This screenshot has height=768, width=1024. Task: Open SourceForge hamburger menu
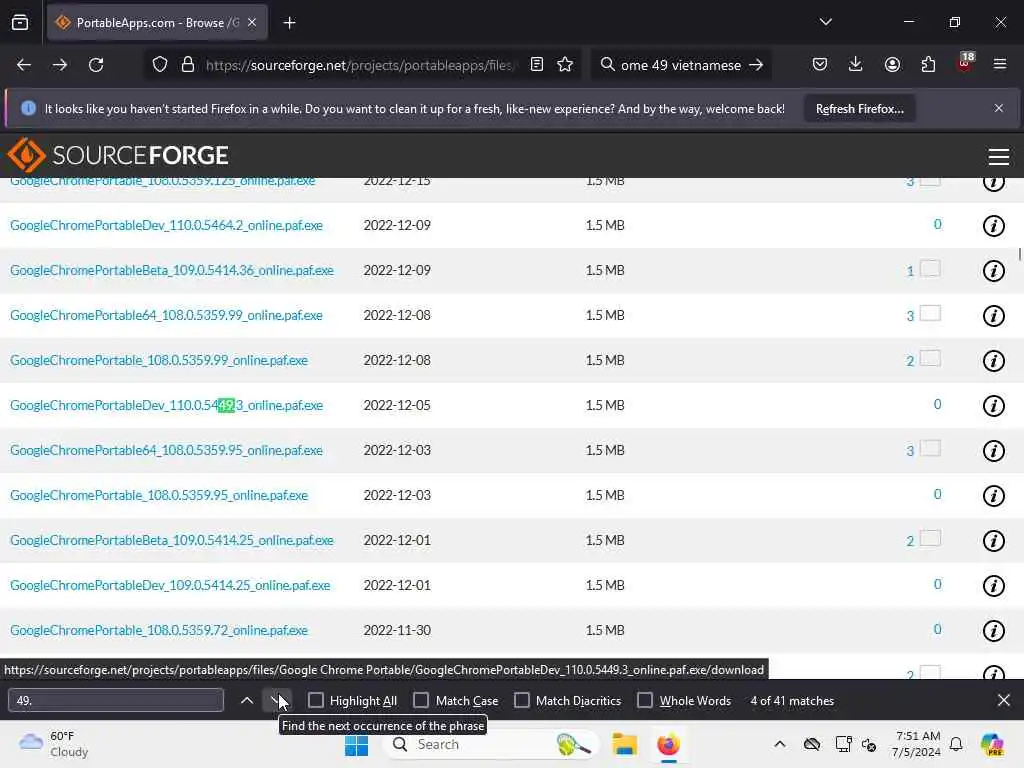click(x=999, y=156)
